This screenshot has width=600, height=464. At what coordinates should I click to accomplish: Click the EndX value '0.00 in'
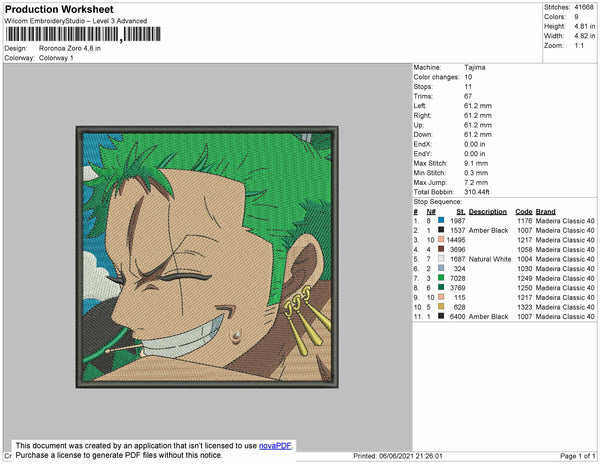click(x=474, y=144)
